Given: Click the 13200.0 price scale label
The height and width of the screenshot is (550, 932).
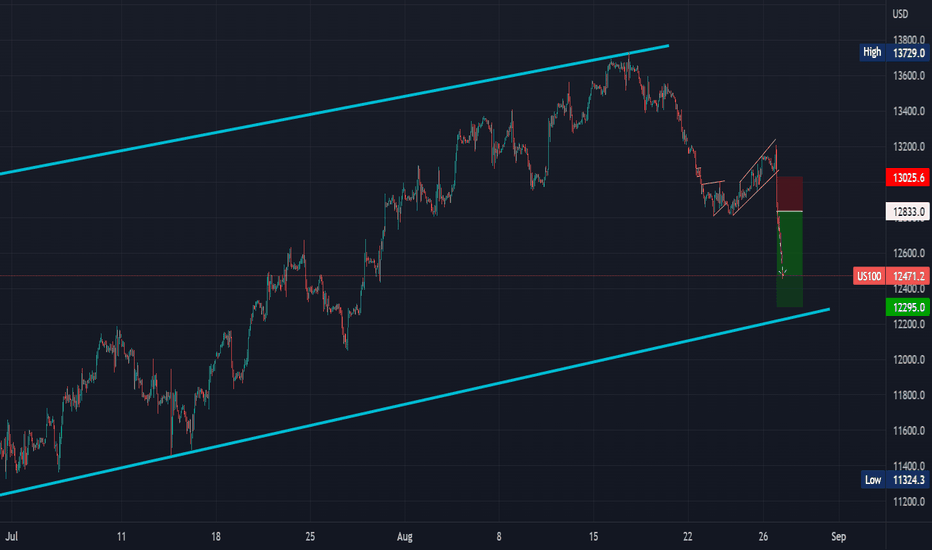Looking at the screenshot, I should (x=909, y=146).
